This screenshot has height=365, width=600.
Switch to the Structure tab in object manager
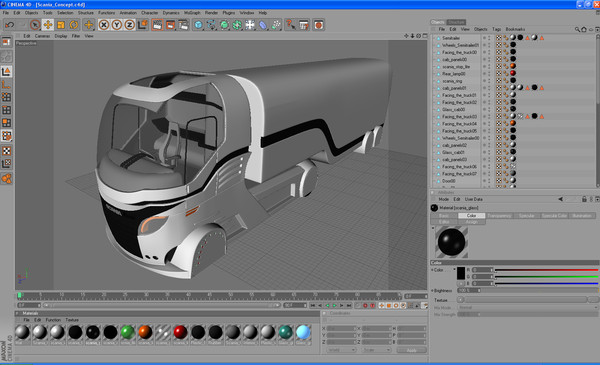456,22
